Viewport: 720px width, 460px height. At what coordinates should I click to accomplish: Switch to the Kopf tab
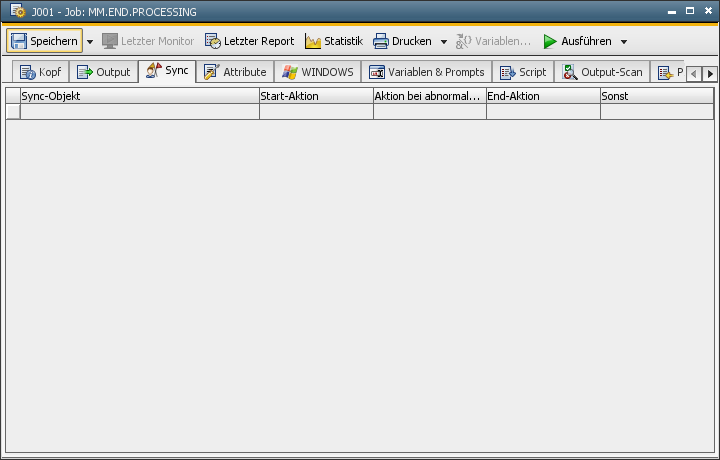click(40, 72)
